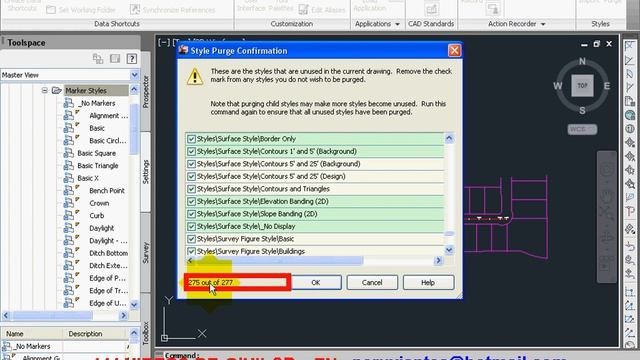The width and height of the screenshot is (640, 360).
Task: Click the Basic Triangle style icon
Action: coord(69,165)
